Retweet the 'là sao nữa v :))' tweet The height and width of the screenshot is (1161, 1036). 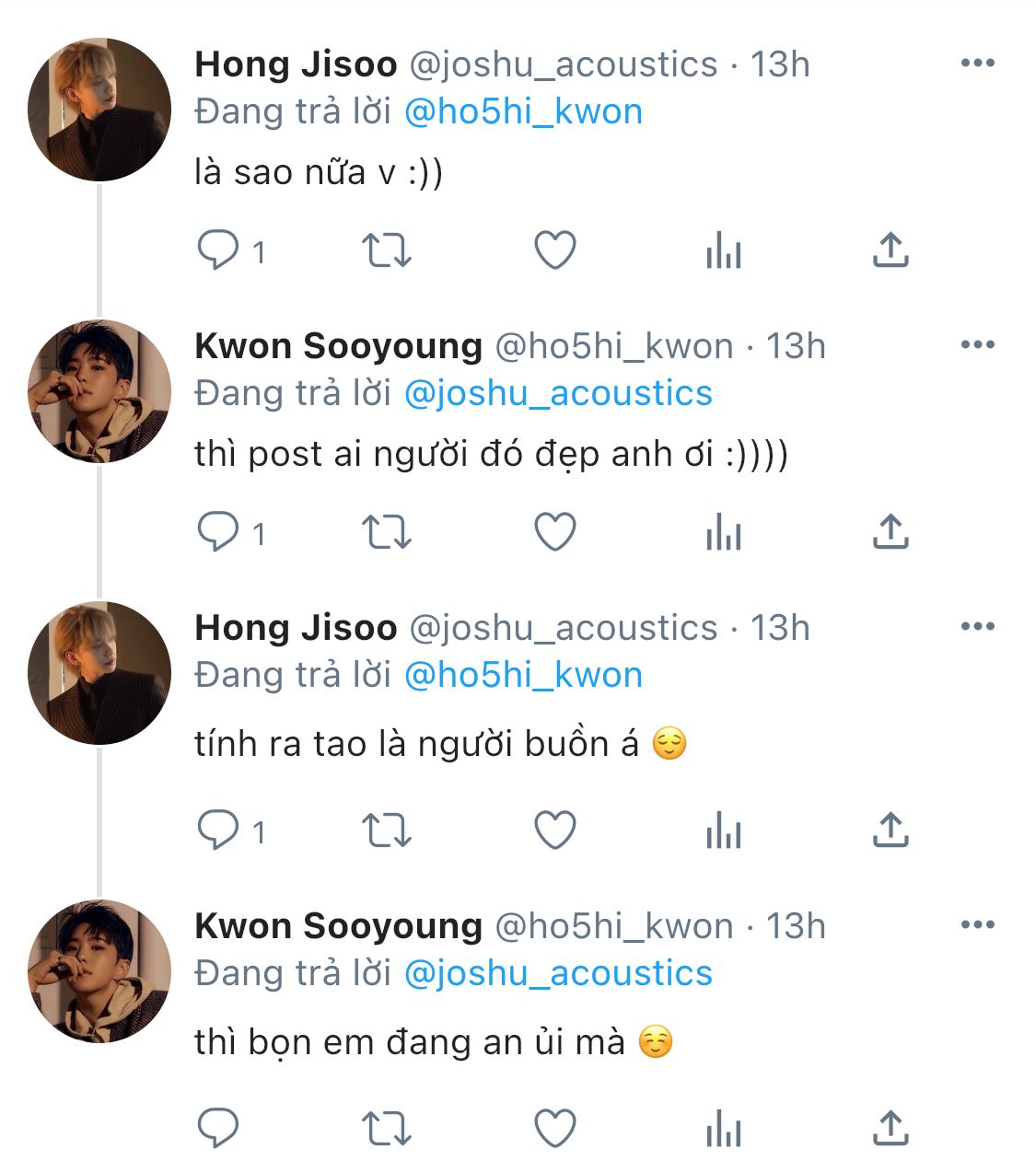[x=386, y=250]
